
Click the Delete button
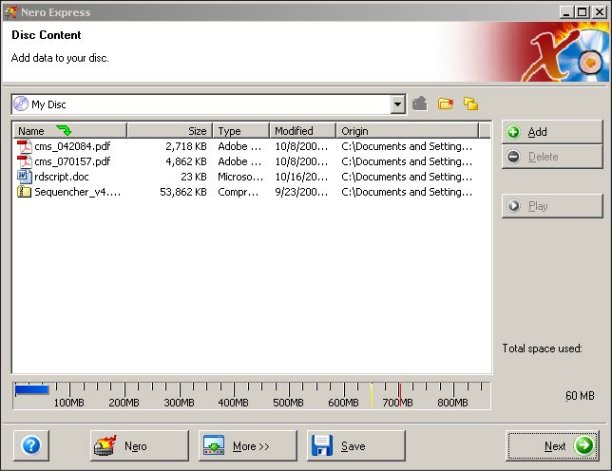click(x=552, y=156)
